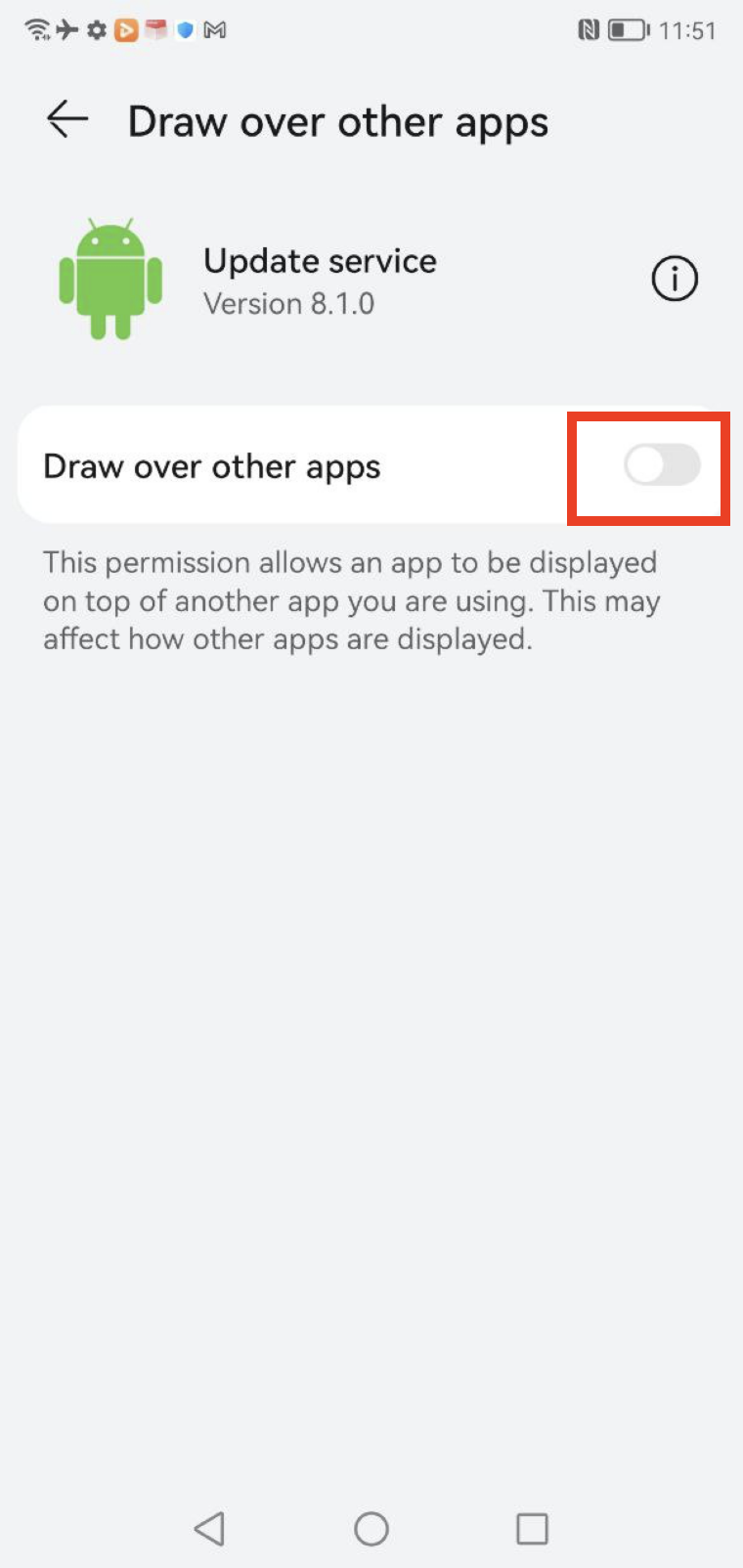Go back using the top-left arrow
This screenshot has width=743, height=1568.
pos(67,119)
